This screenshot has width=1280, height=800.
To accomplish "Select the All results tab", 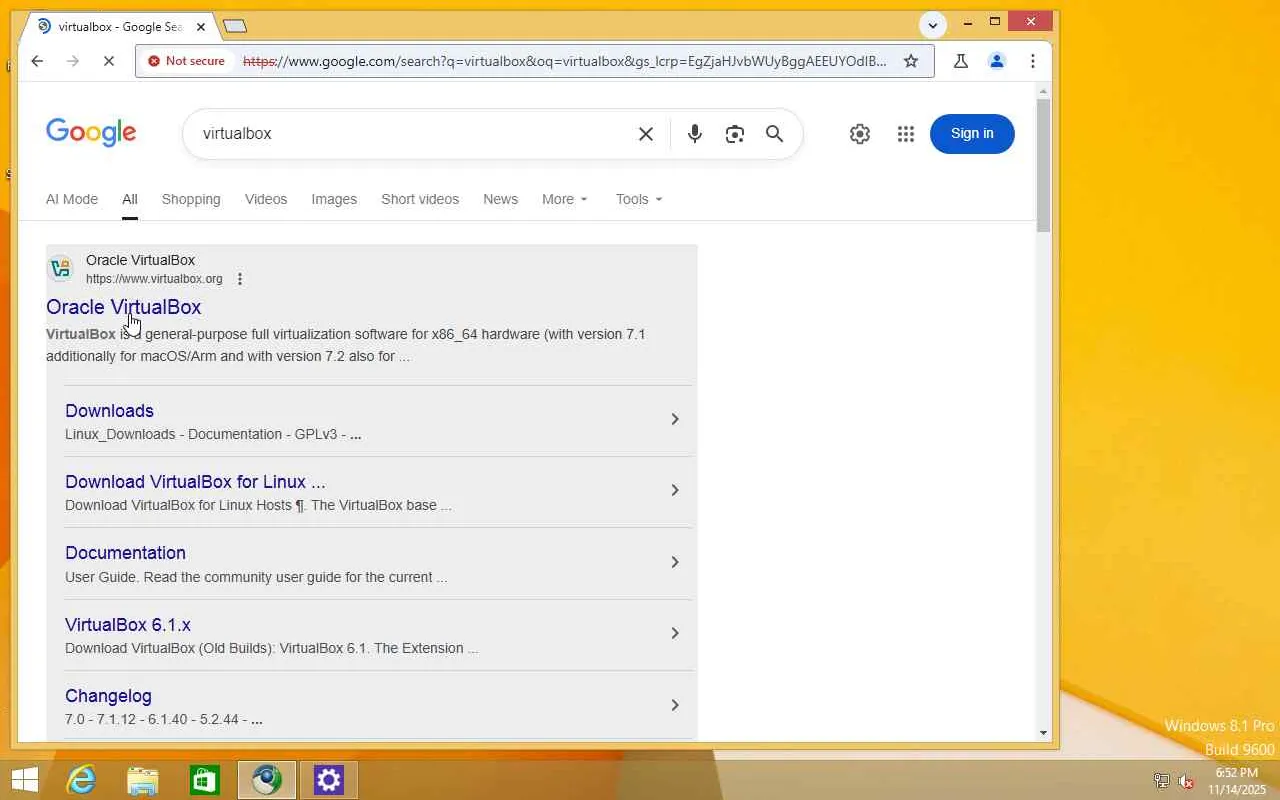I will [130, 199].
